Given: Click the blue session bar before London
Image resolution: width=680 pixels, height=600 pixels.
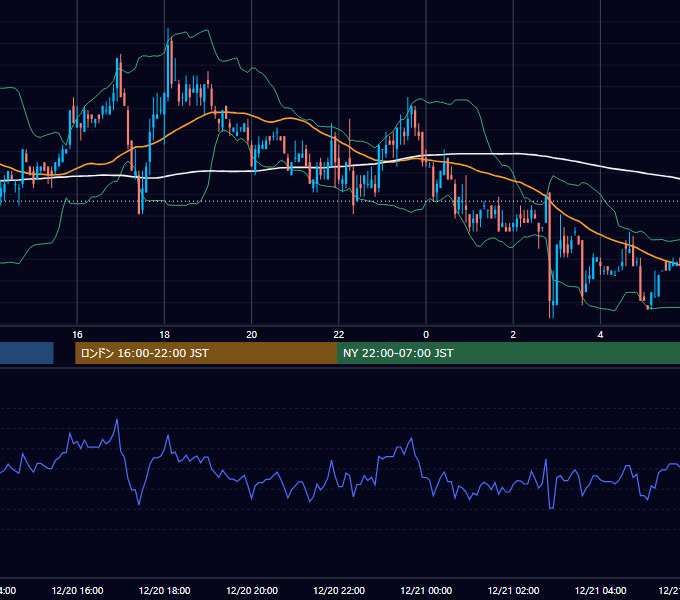Looking at the screenshot, I should point(26,353).
